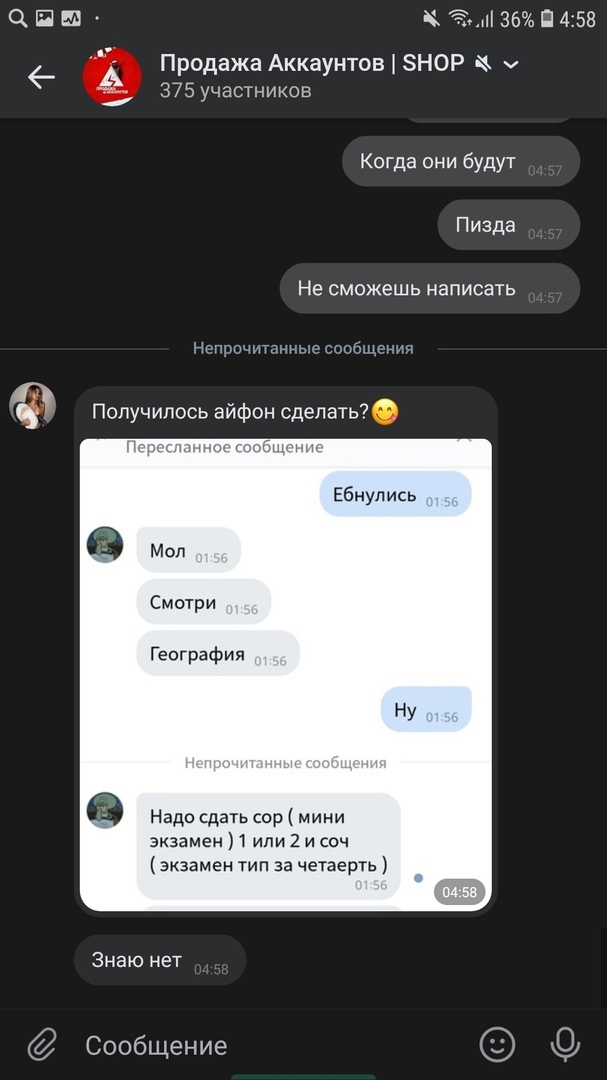Open the 375 участников members list
Screen dimensions: 607x1080
click(x=236, y=91)
